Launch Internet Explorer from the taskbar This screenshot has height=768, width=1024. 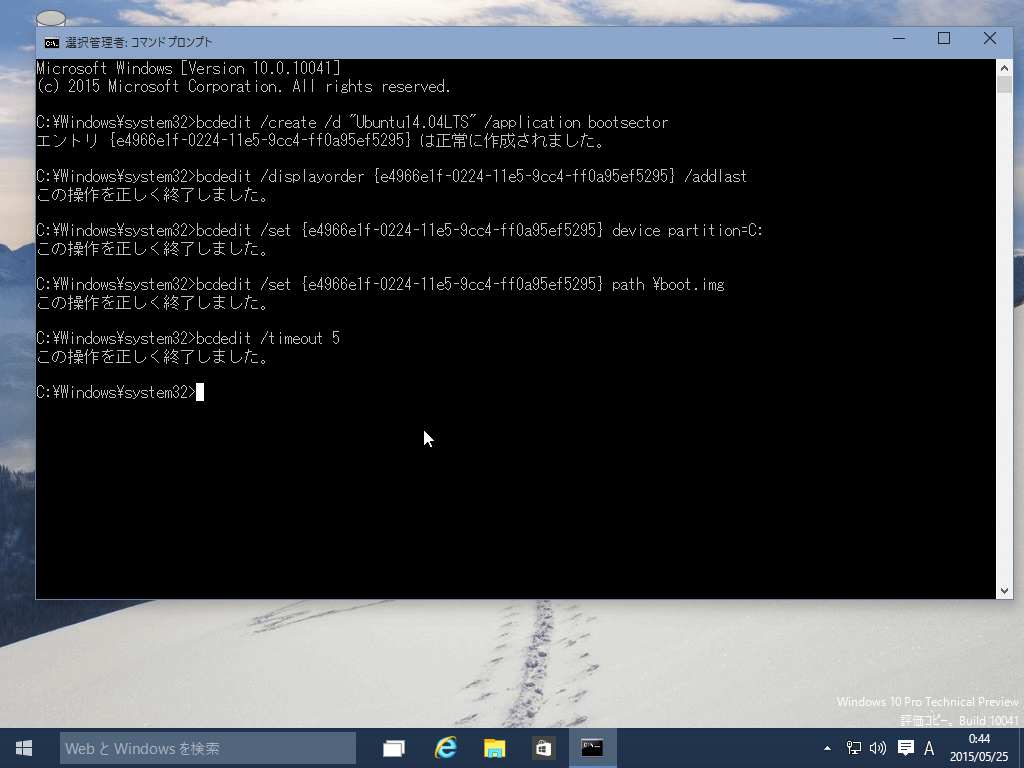coord(445,748)
